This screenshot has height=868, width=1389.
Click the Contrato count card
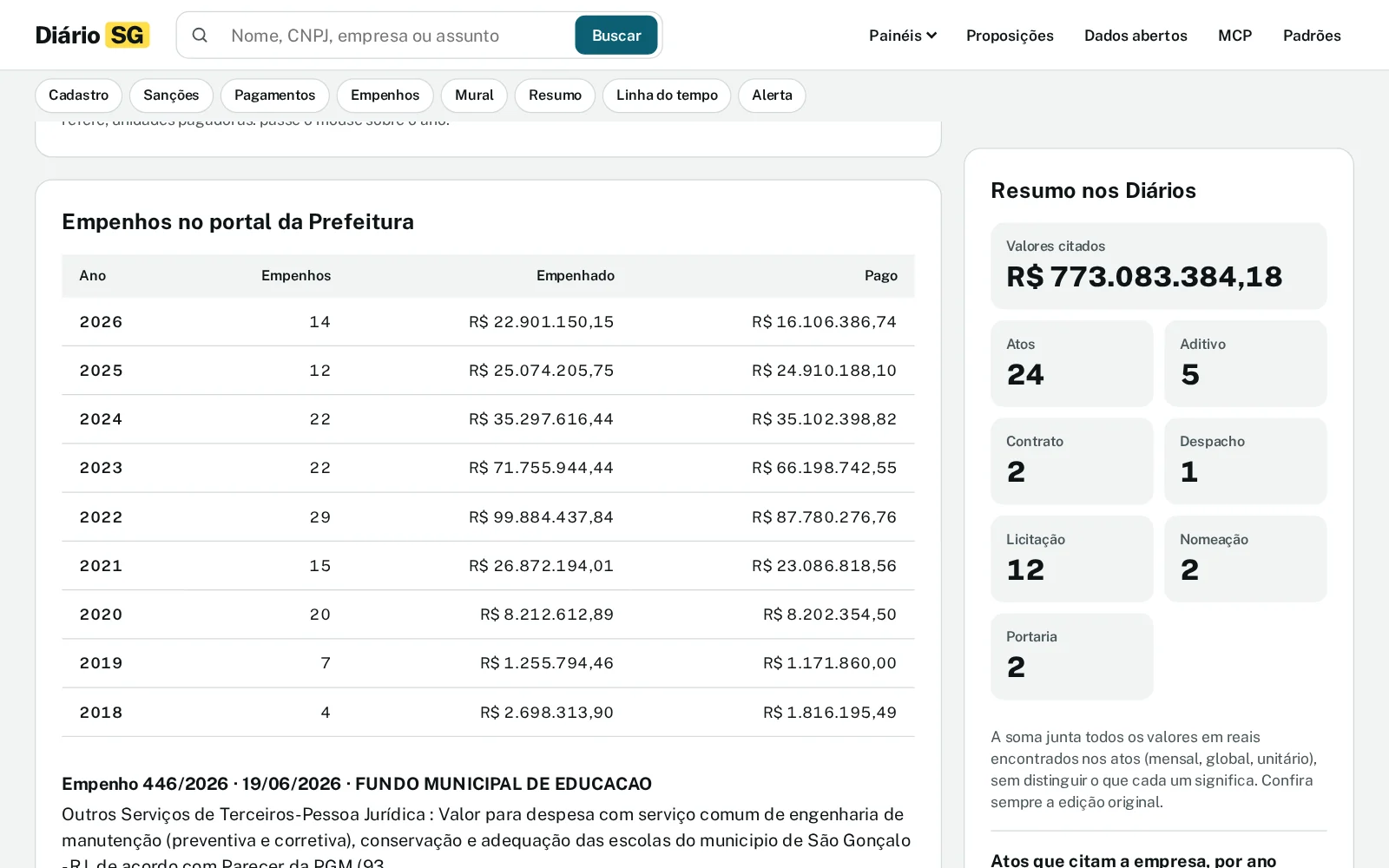pos(1072,461)
